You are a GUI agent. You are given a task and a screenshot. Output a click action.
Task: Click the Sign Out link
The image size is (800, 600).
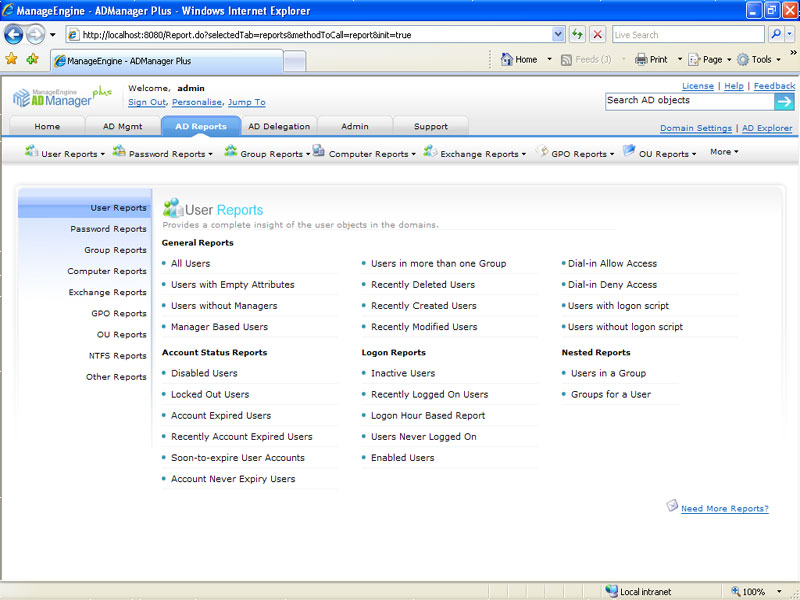pos(147,102)
